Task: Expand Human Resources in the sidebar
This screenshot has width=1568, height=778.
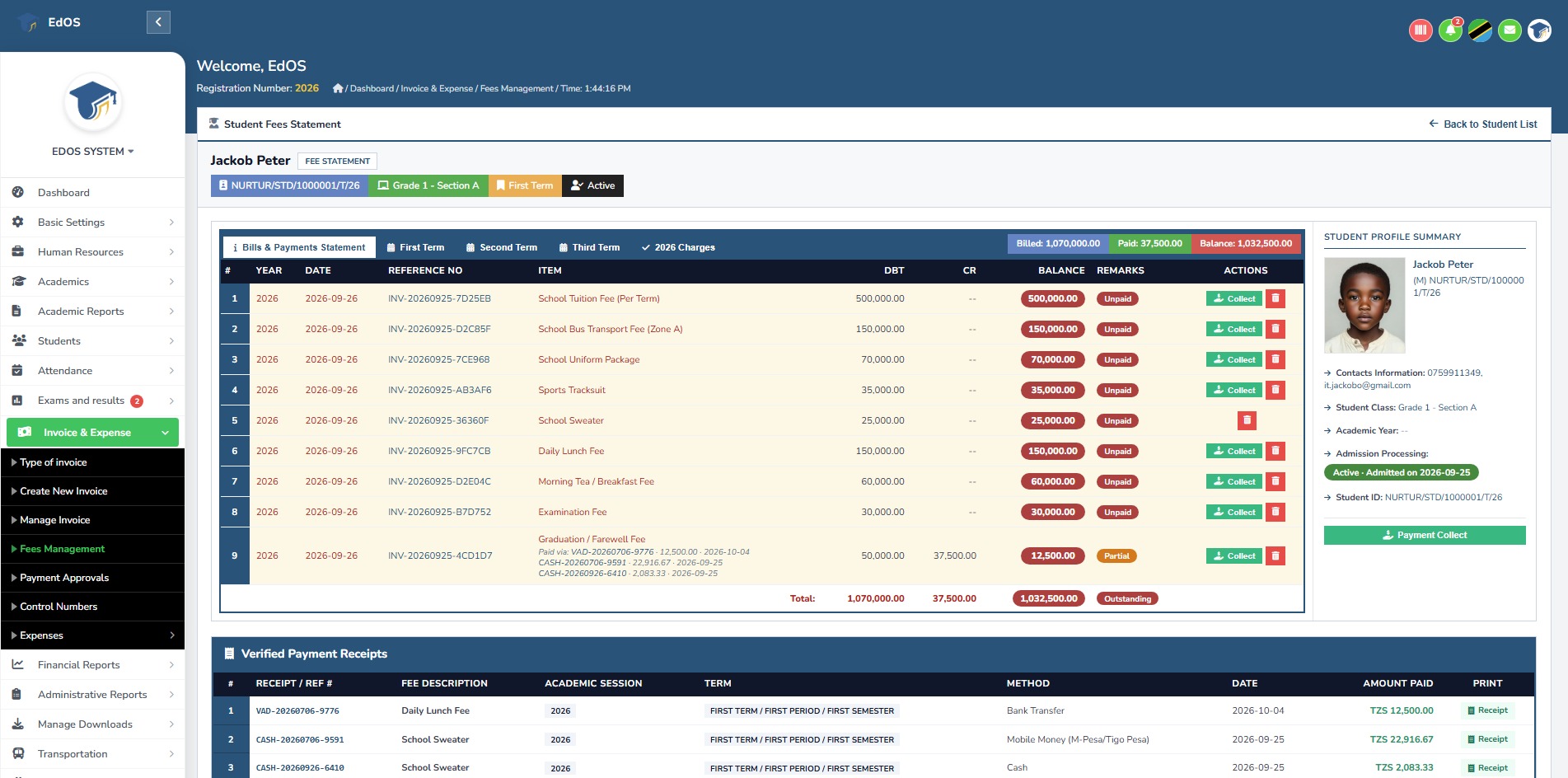Action: tap(92, 252)
